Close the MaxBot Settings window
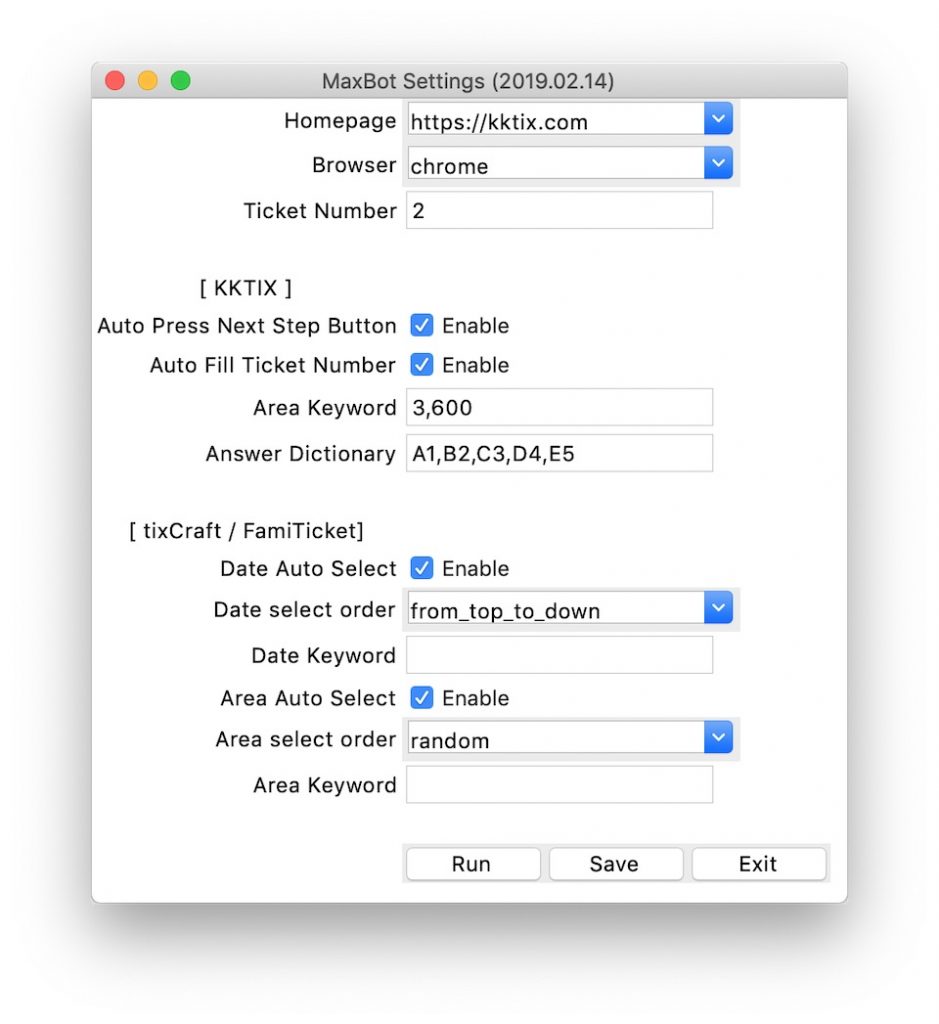 coord(115,80)
